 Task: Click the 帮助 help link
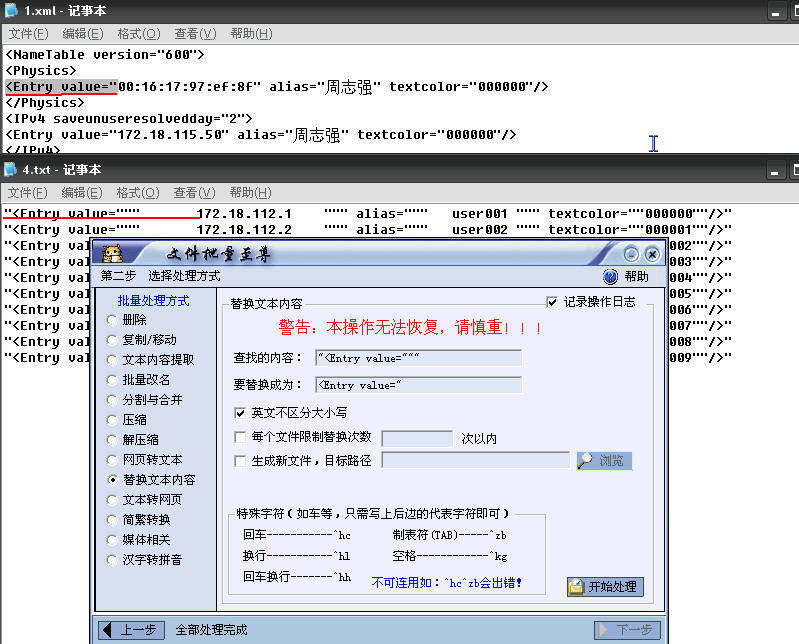[636, 277]
